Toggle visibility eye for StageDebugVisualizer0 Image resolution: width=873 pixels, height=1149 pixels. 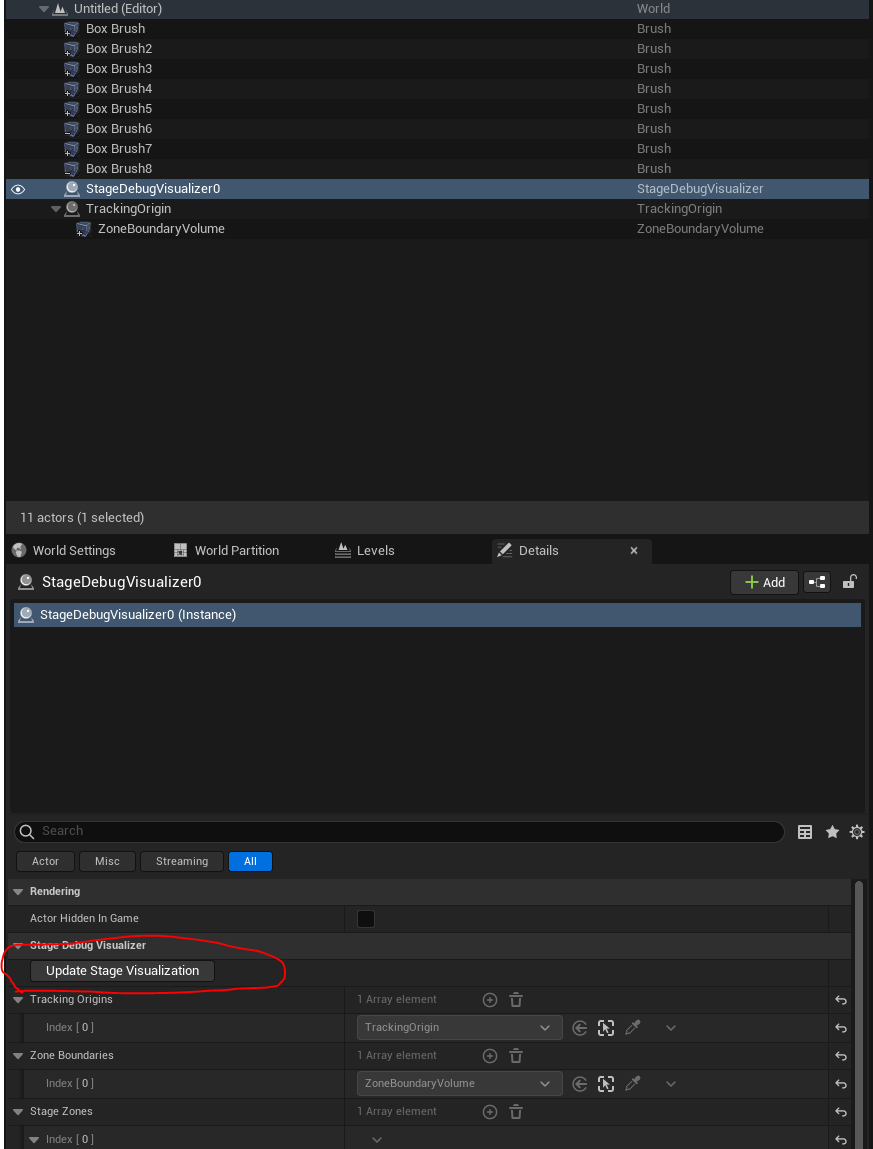point(17,189)
